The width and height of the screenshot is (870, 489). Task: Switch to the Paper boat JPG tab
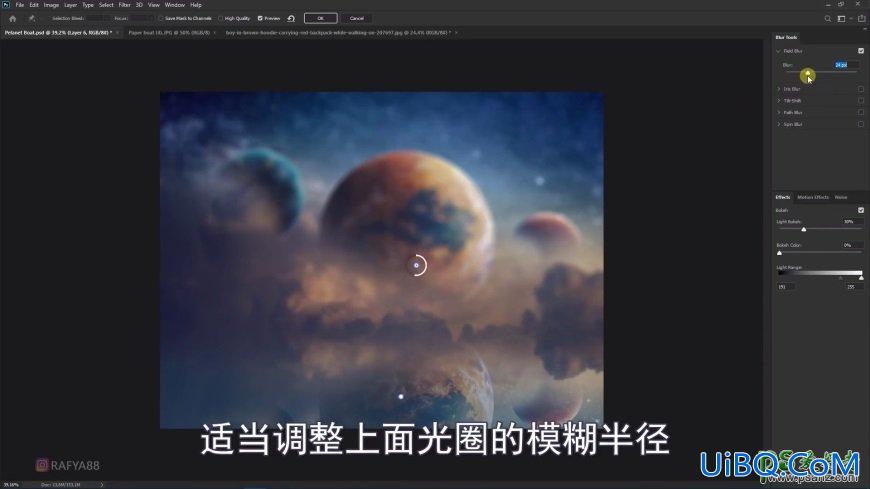[169, 33]
